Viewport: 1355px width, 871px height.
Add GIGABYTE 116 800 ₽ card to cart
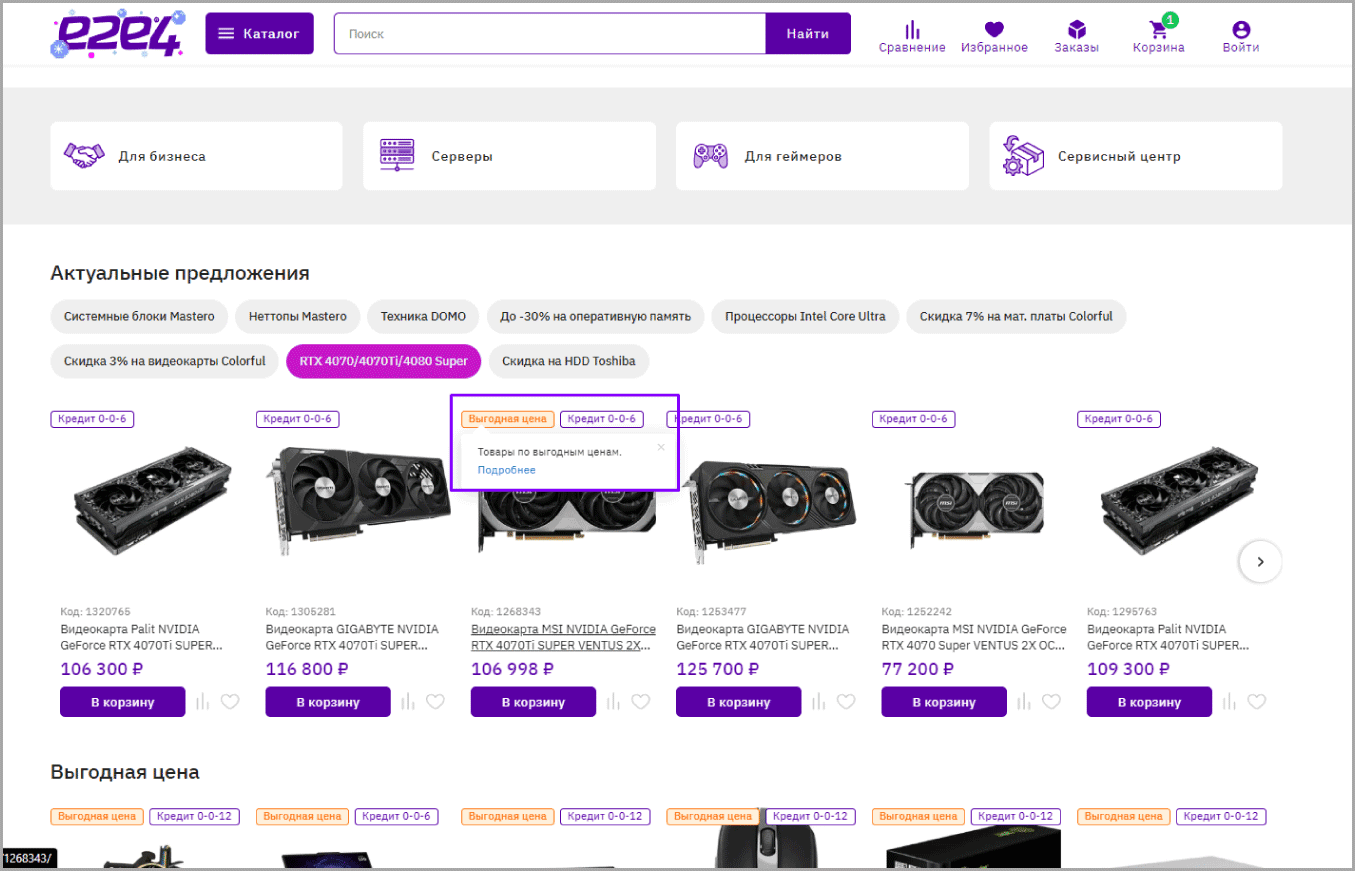click(x=328, y=702)
